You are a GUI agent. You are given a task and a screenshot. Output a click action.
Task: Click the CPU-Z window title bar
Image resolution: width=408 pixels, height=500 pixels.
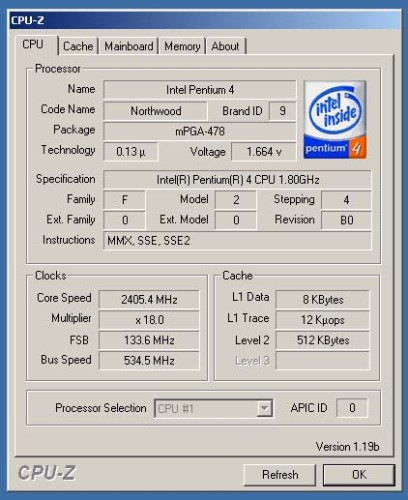pyautogui.click(x=205, y=20)
